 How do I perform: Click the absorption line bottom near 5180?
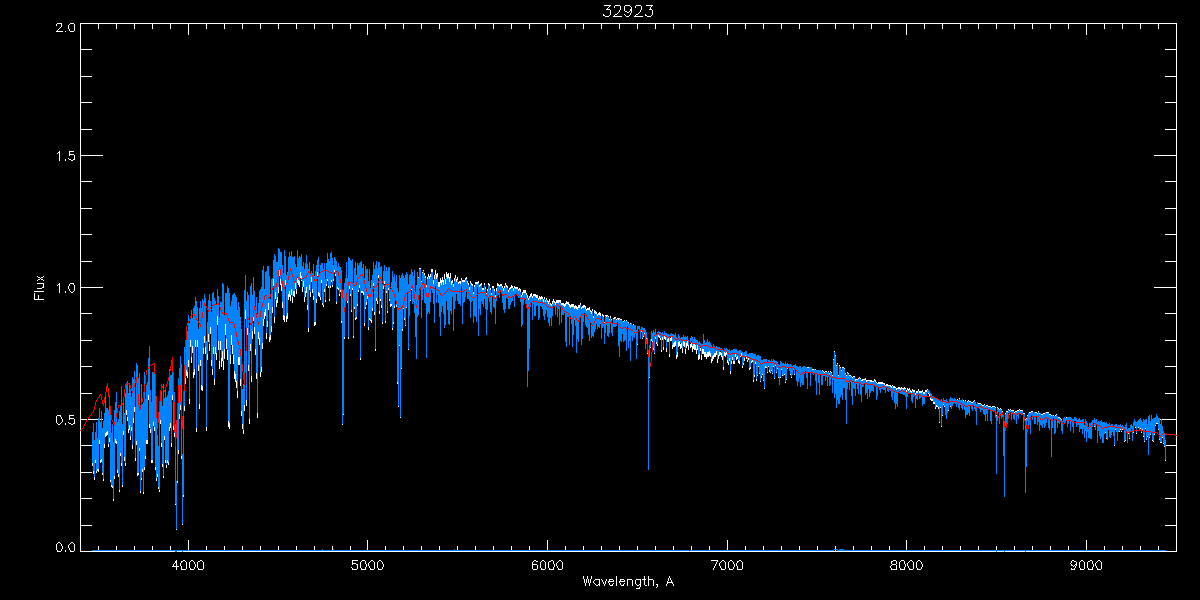400,416
